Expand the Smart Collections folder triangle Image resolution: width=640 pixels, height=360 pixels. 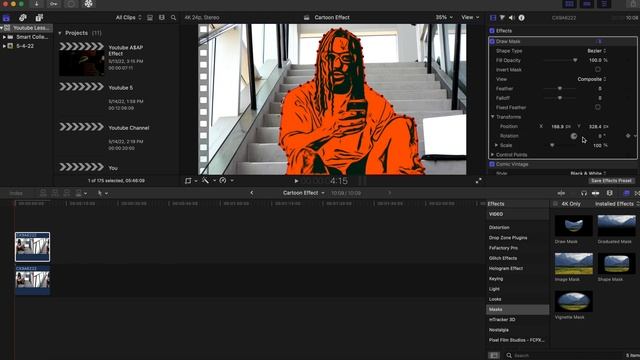[4, 37]
